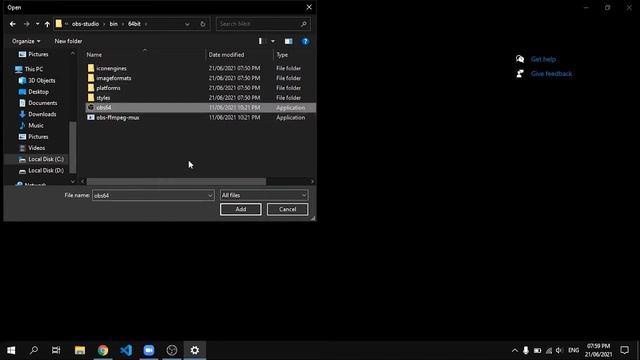
Task: Go back using the Back arrow
Action: pyautogui.click(x=13, y=24)
